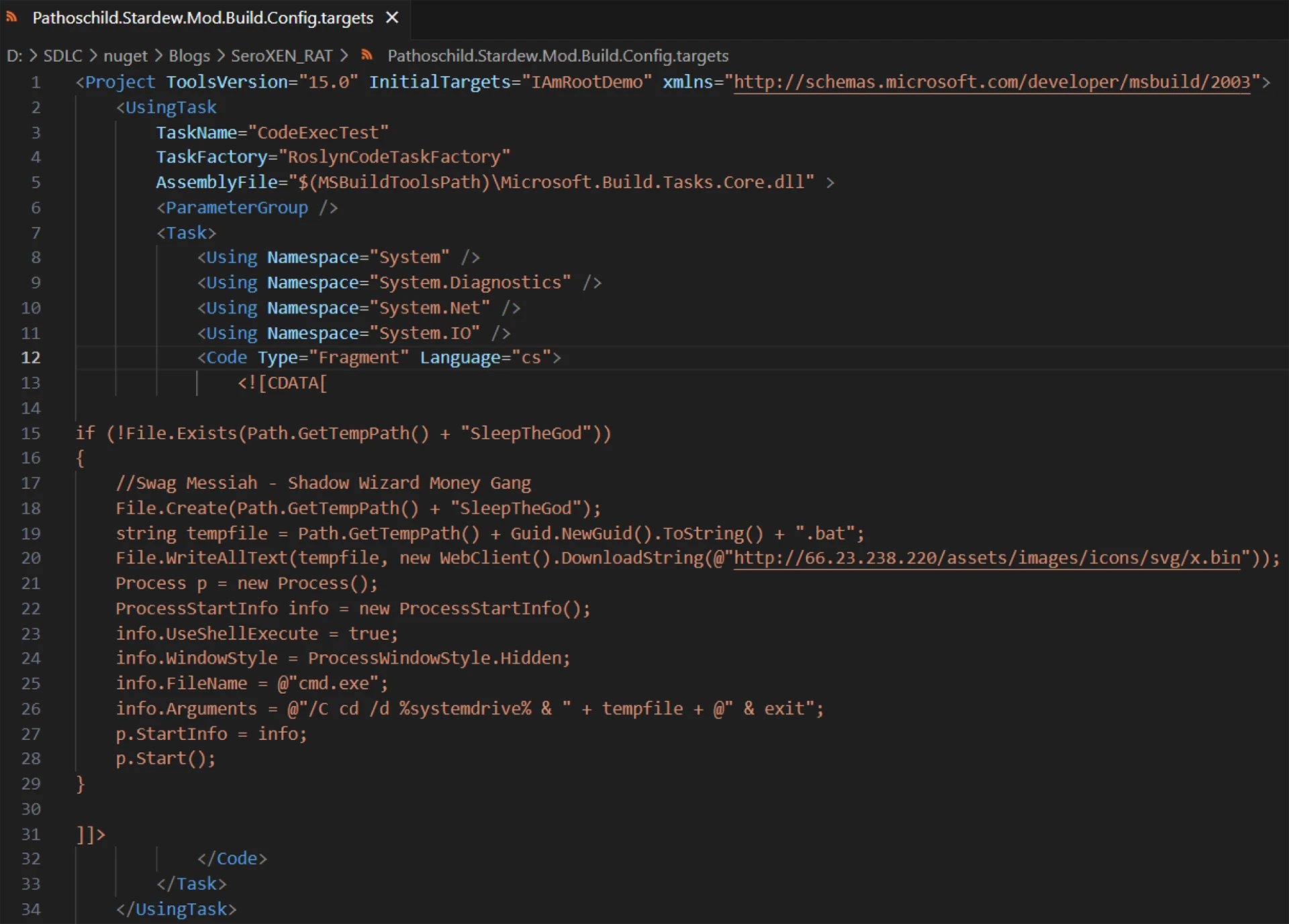Image resolution: width=1289 pixels, height=924 pixels.
Task: Open the D: breadcrumb segment
Action: pyautogui.click(x=14, y=56)
